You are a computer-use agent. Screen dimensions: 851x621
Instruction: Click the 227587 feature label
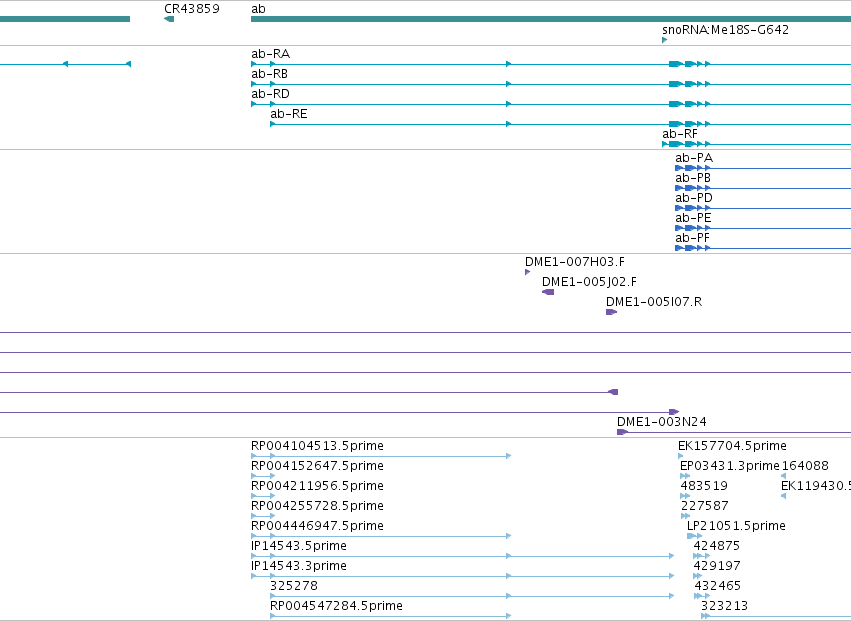coord(704,506)
